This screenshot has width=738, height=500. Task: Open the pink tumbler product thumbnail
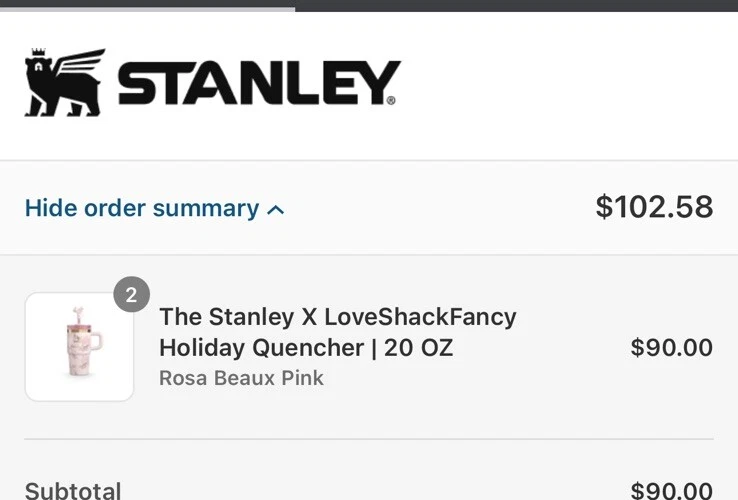(x=79, y=347)
